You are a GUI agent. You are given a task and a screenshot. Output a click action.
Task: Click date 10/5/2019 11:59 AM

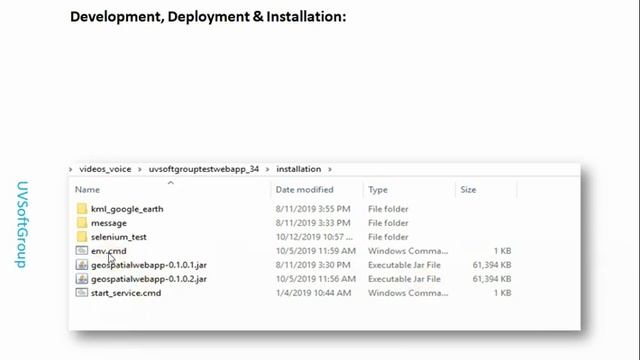(x=316, y=251)
